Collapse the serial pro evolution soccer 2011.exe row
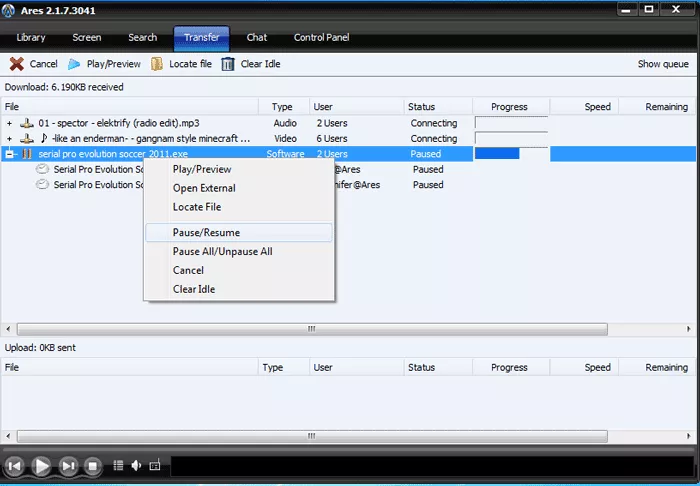 click(x=9, y=154)
